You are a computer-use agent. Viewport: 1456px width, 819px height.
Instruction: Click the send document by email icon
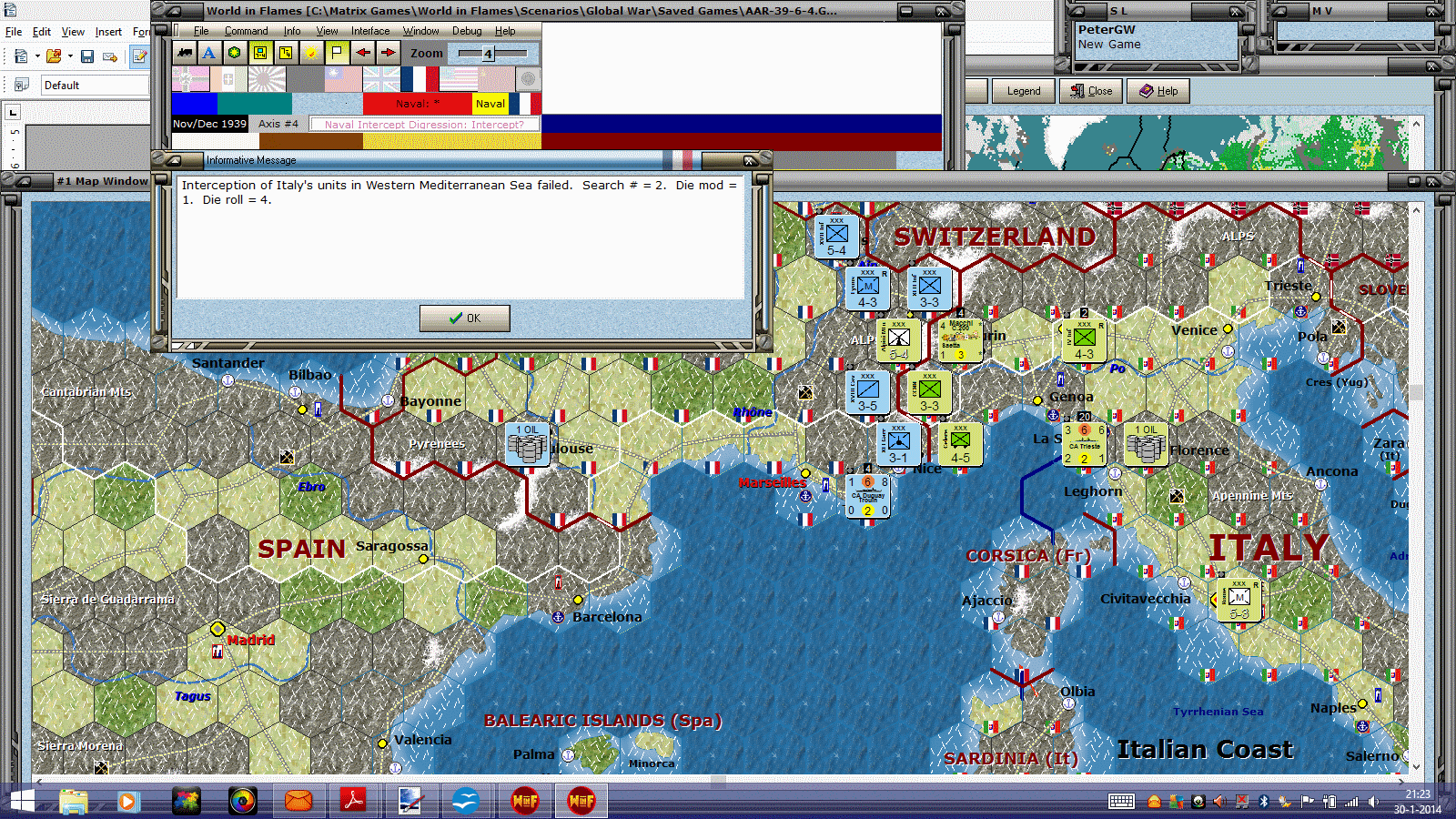[110, 56]
